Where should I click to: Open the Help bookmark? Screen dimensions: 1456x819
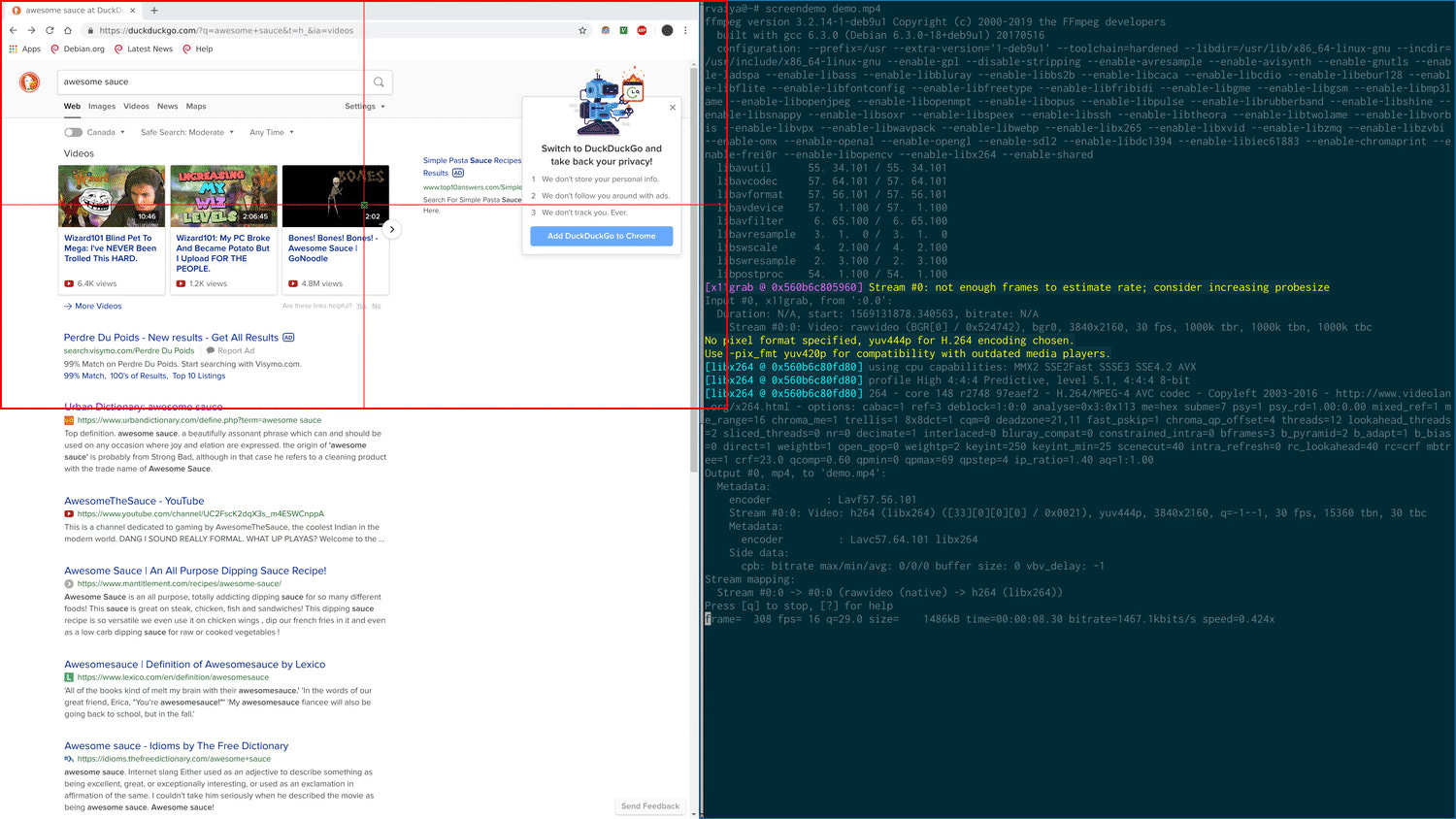pyautogui.click(x=198, y=49)
